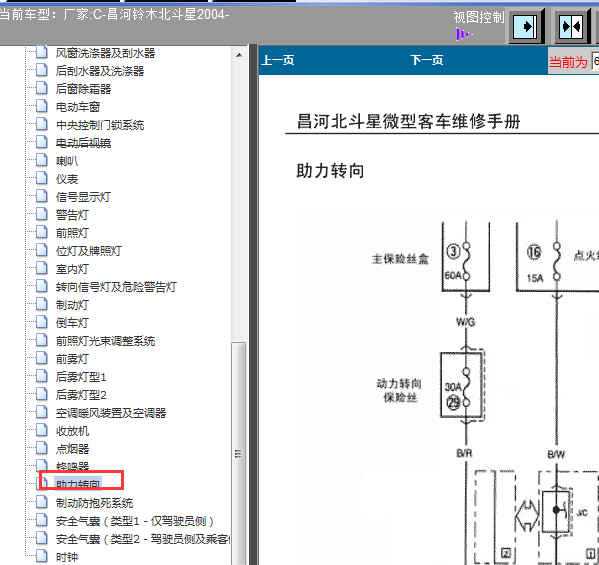Open the 后窗除霜器 entry
Image resolution: width=599 pixels, height=565 pixels.
click(83, 89)
